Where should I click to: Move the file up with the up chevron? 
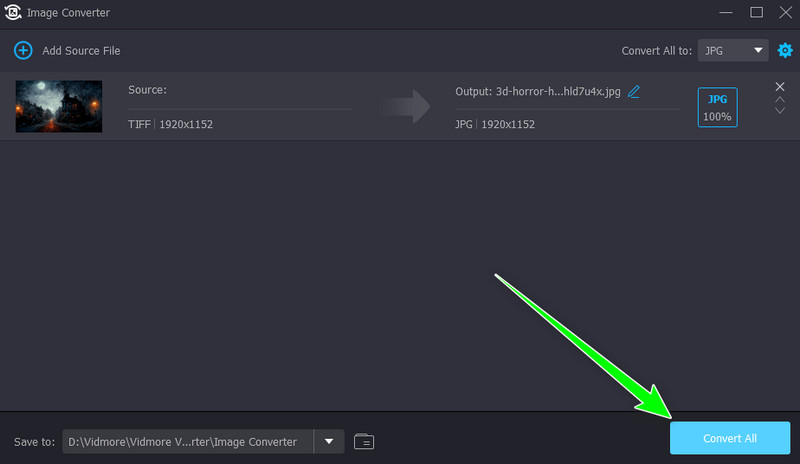point(780,100)
